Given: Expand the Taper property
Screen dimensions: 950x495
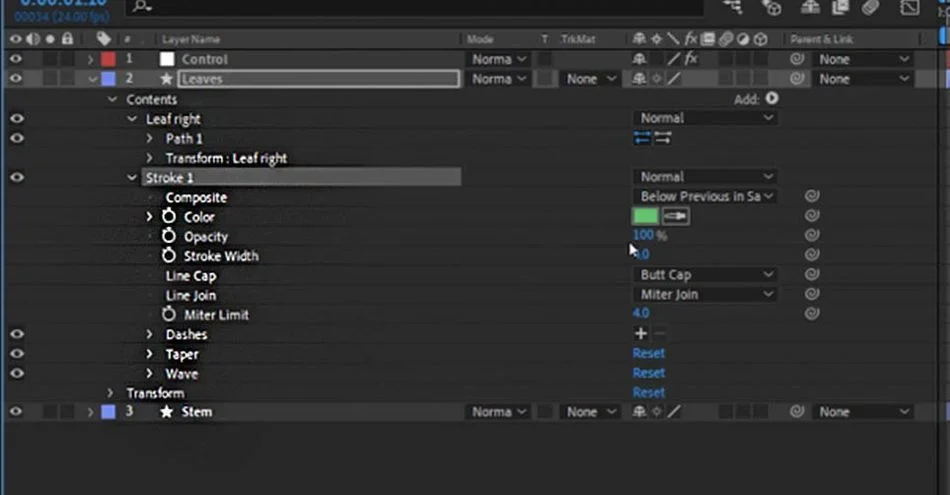Looking at the screenshot, I should coord(150,354).
